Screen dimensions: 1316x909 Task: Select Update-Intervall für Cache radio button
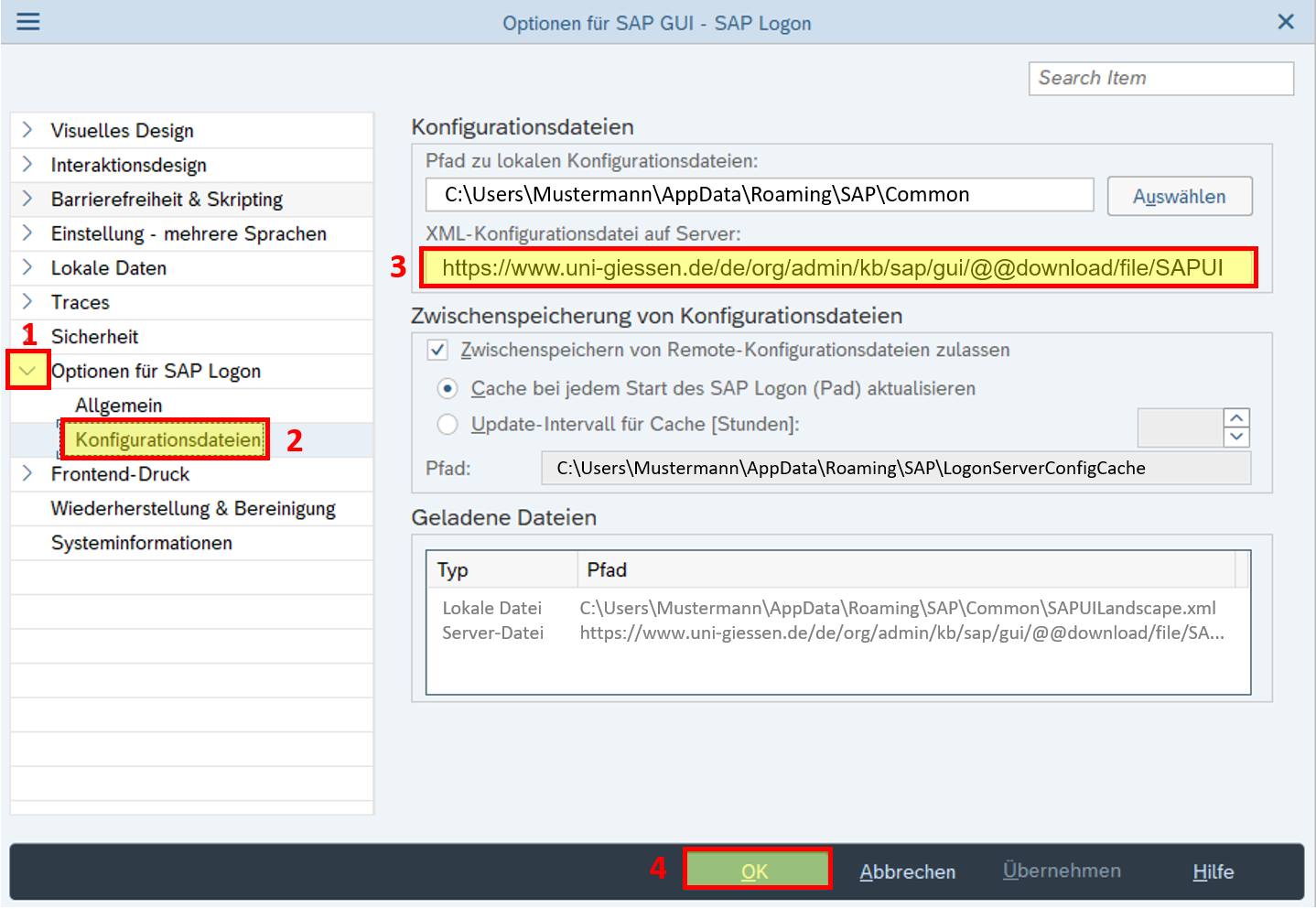448,424
